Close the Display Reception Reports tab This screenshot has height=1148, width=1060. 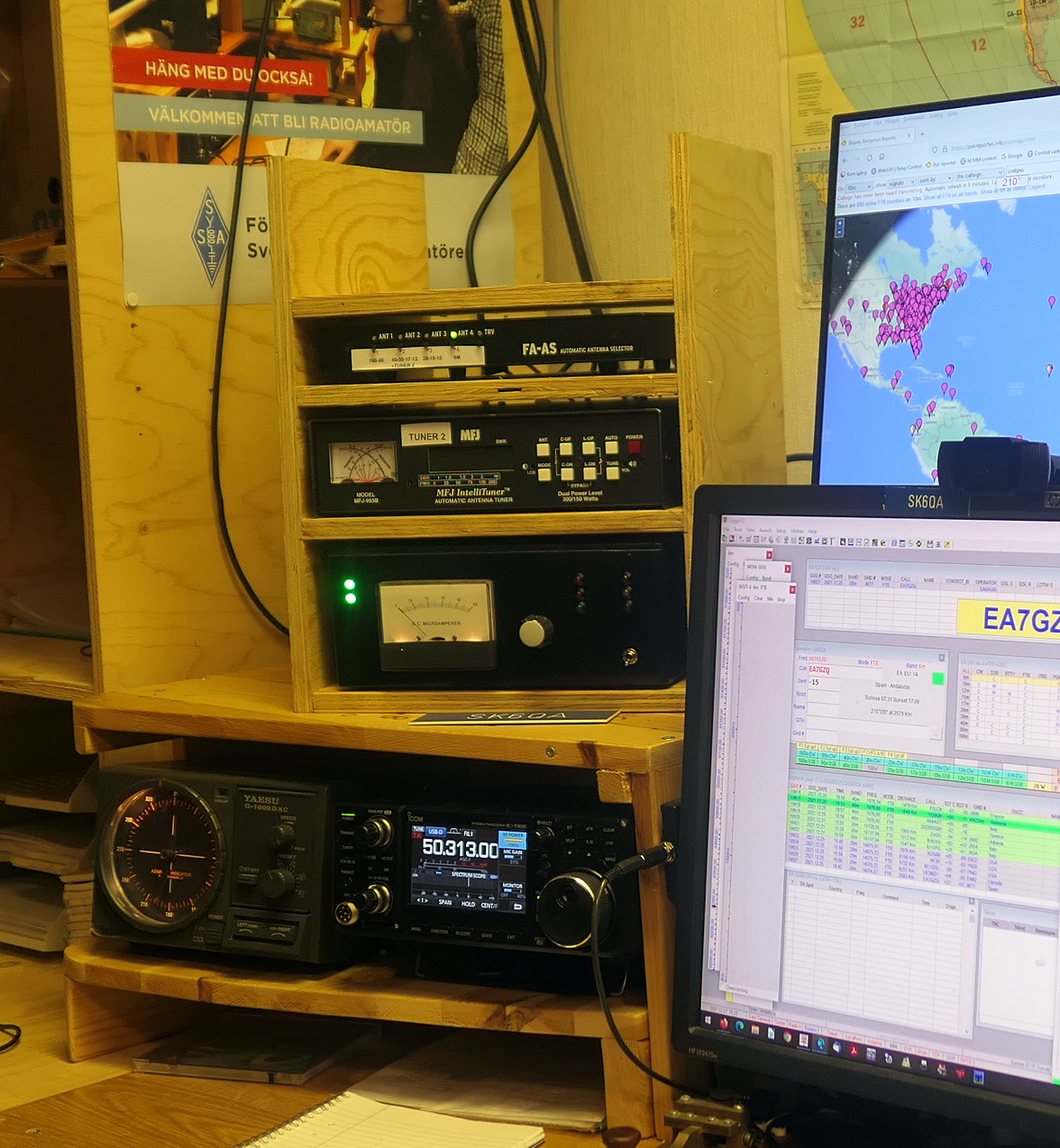(x=909, y=135)
